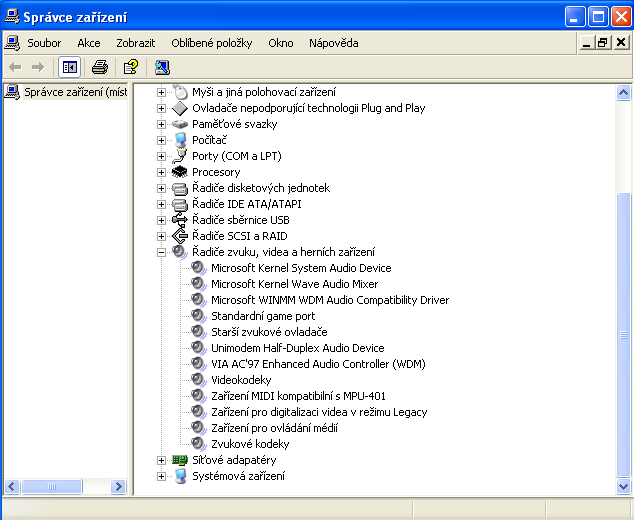Click the Properties/Help toolbar icon

tap(130, 67)
